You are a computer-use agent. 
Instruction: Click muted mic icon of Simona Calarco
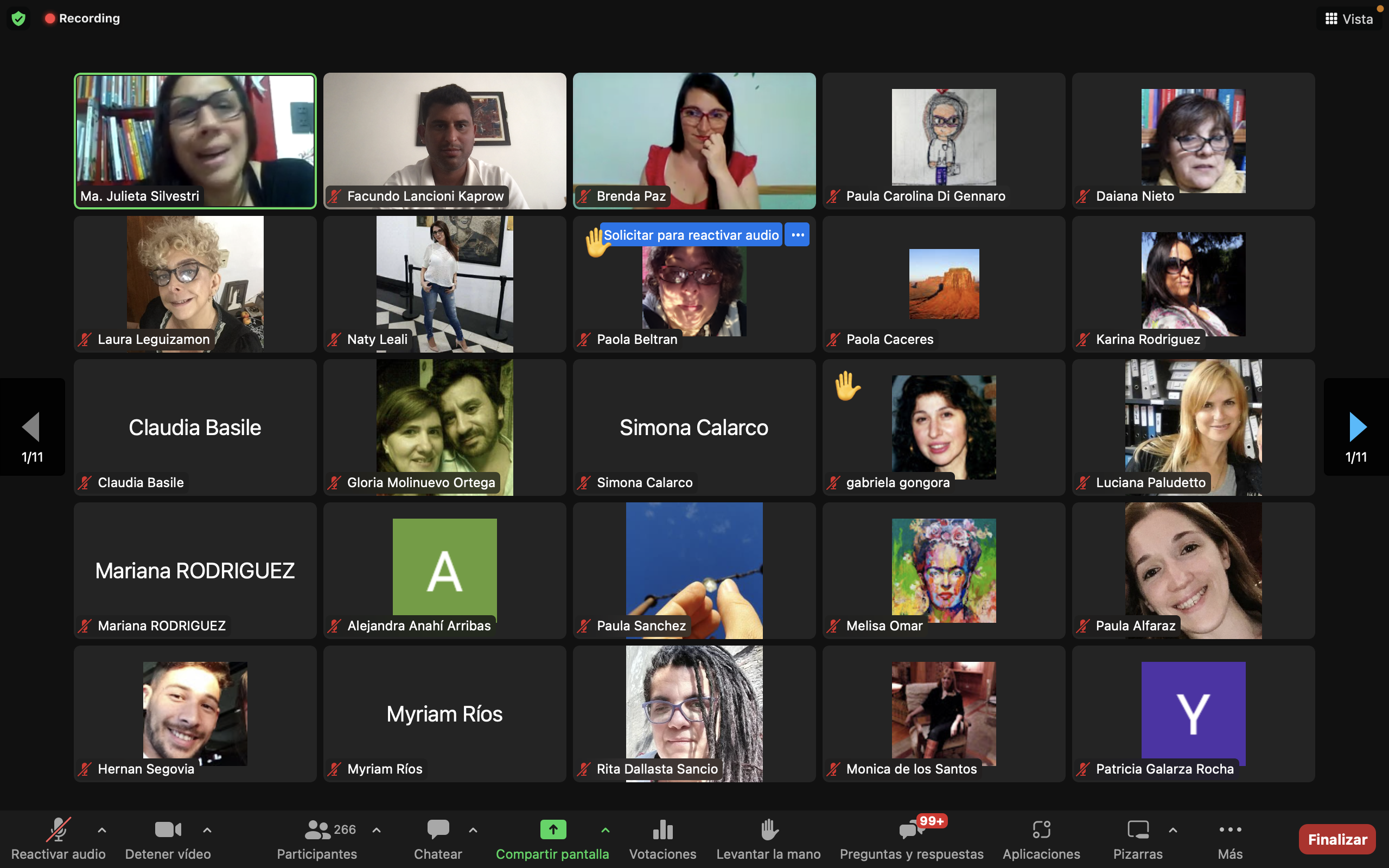point(584,483)
